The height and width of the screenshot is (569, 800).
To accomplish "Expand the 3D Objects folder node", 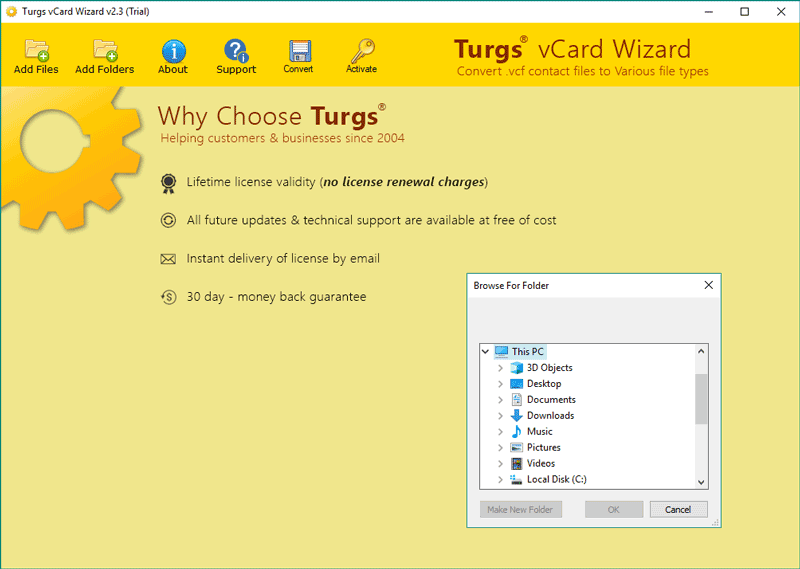I will (501, 367).
